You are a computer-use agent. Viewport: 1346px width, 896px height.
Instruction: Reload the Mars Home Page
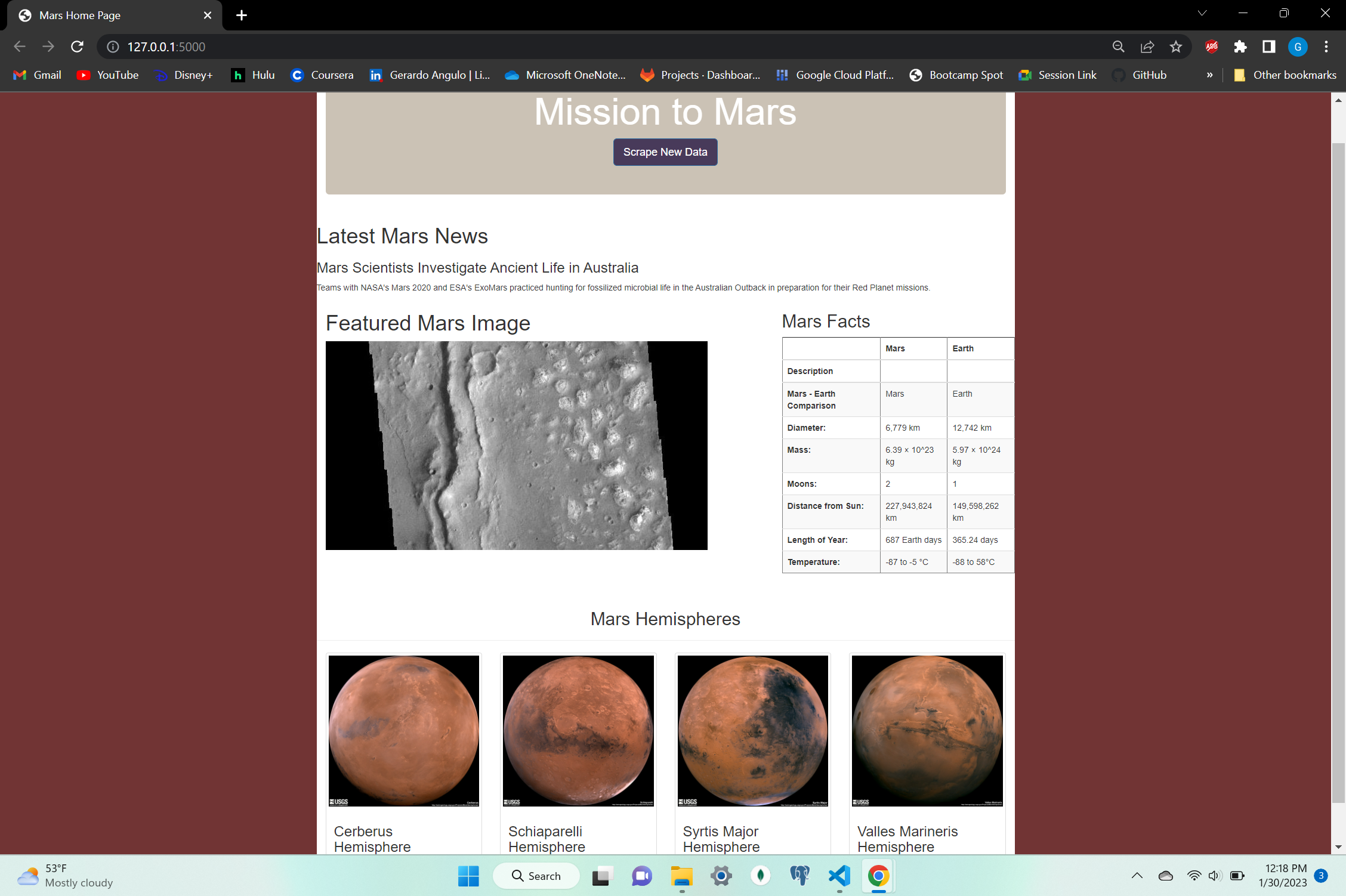click(x=77, y=47)
